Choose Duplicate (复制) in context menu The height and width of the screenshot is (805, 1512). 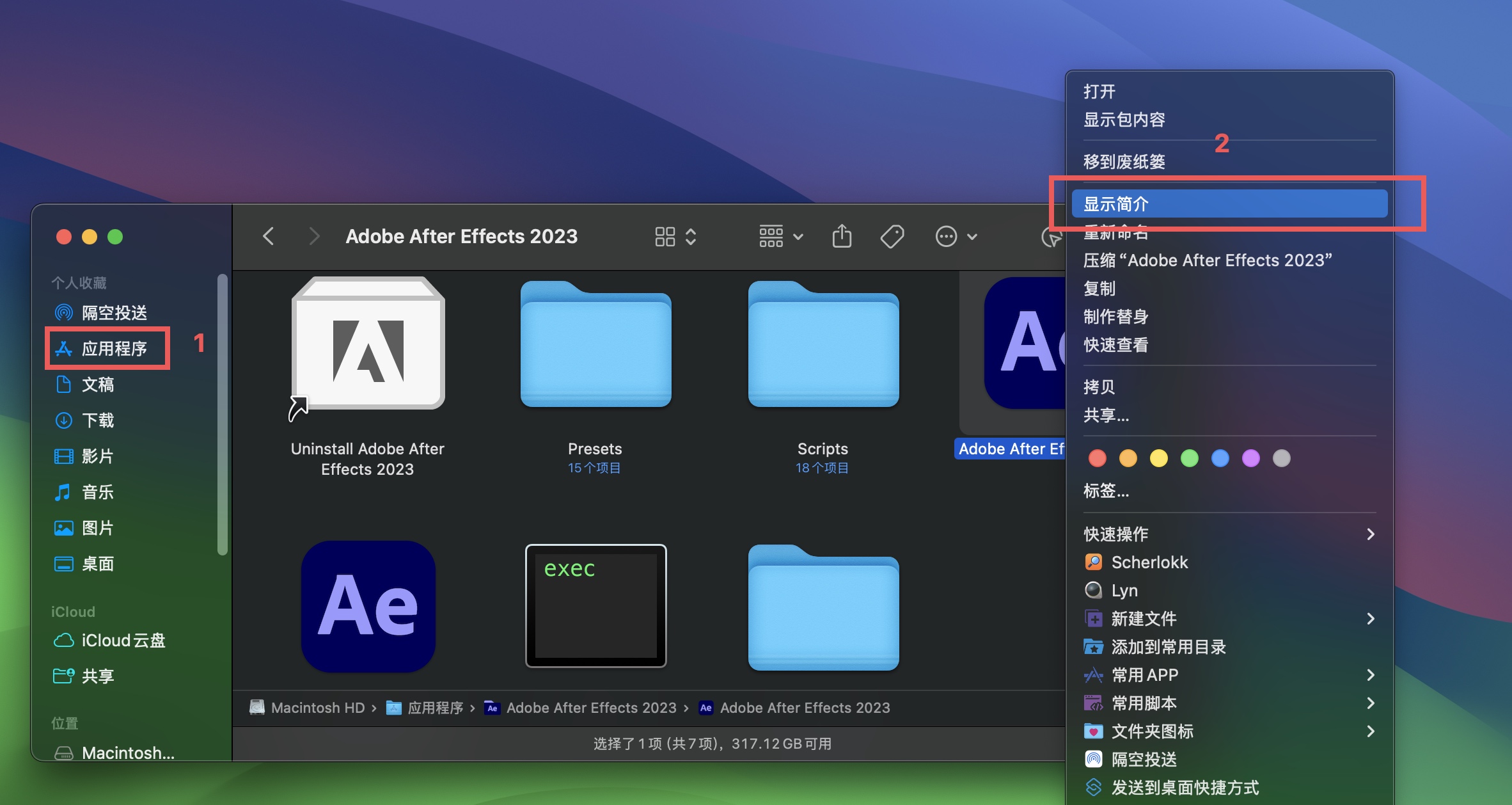point(1229,289)
